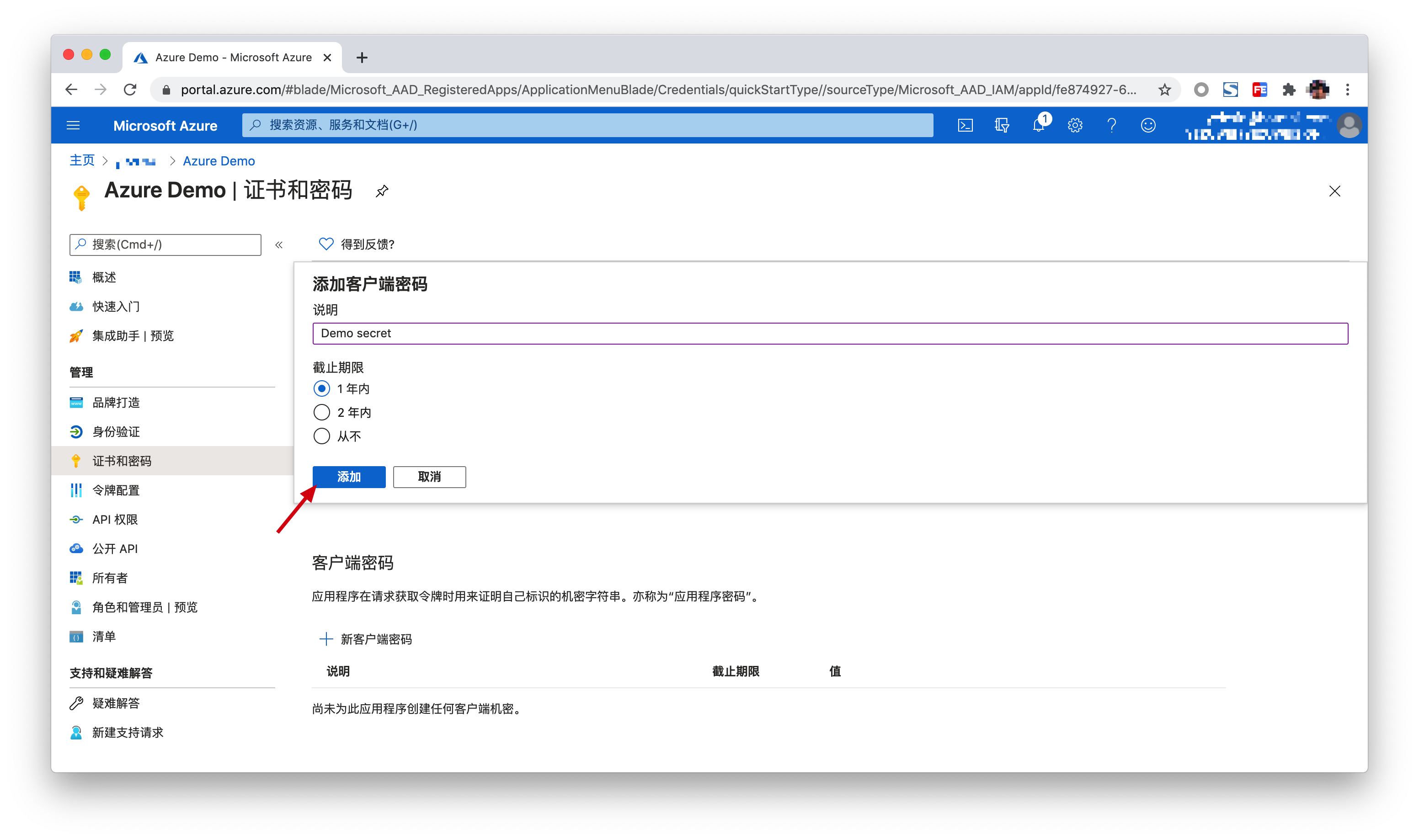Open portal settings gear icon
This screenshot has width=1419, height=840.
[x=1075, y=125]
